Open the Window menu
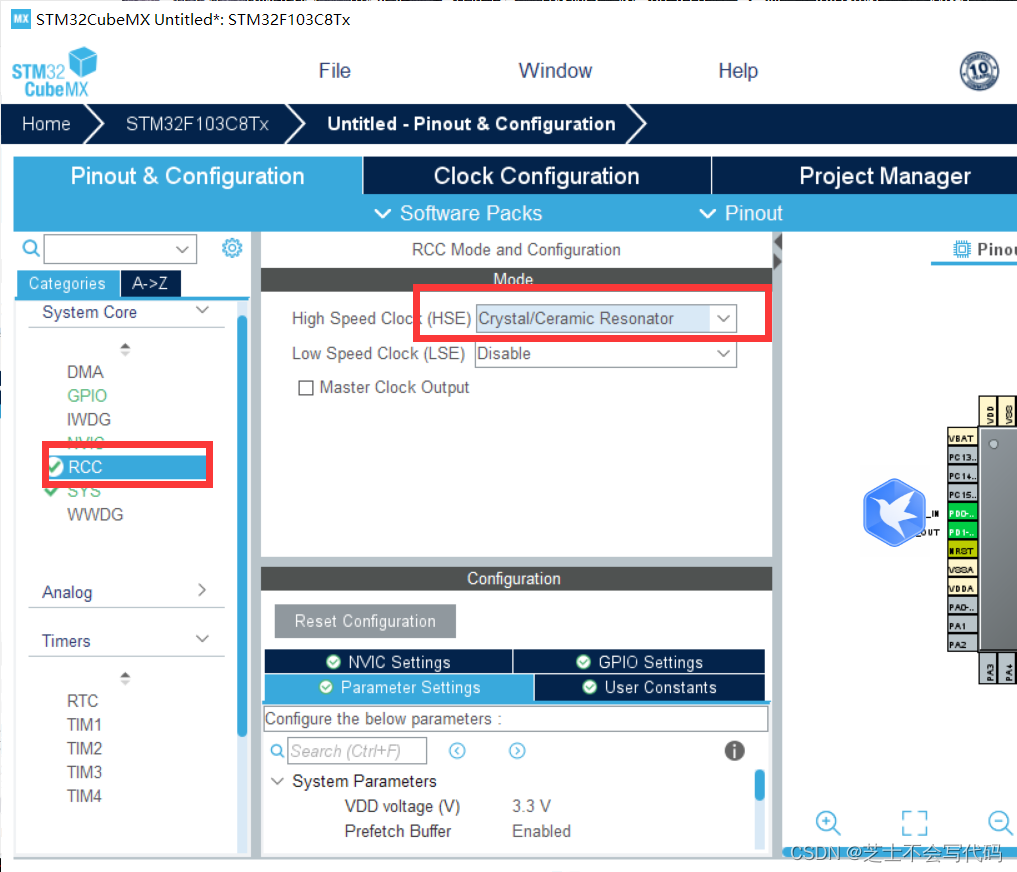The height and width of the screenshot is (872, 1017). [x=555, y=71]
